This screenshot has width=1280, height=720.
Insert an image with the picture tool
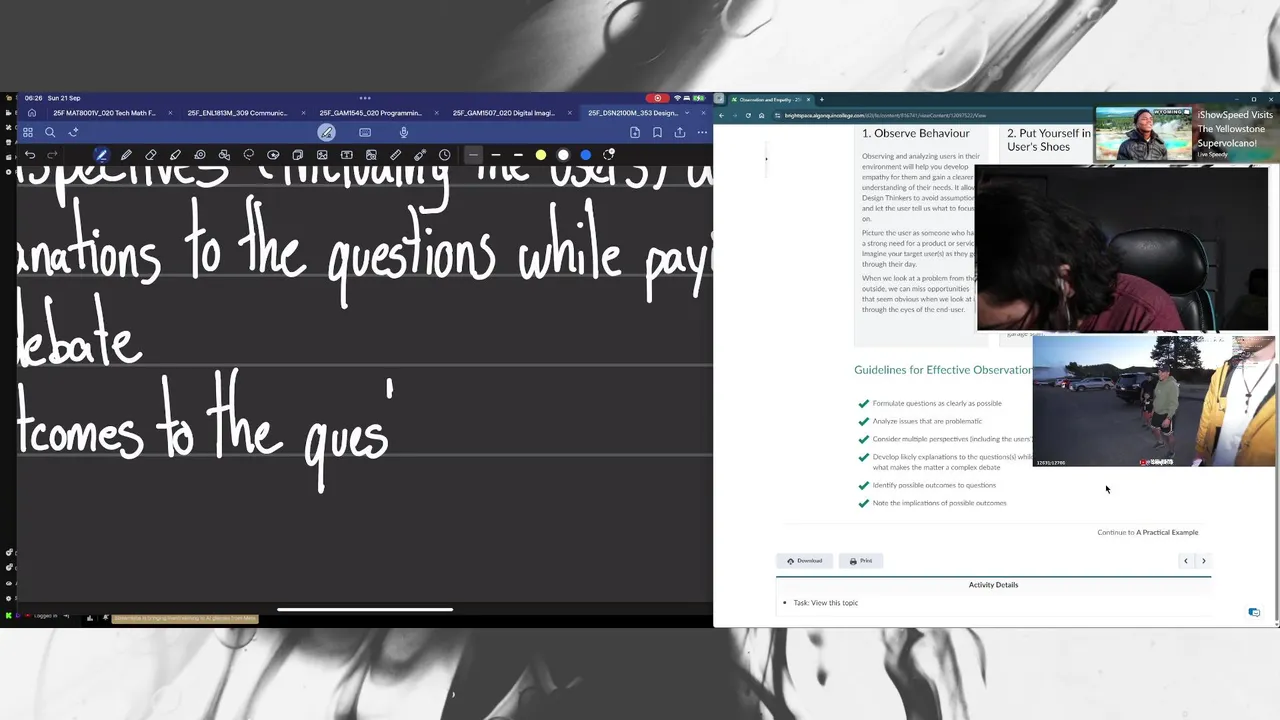[322, 155]
